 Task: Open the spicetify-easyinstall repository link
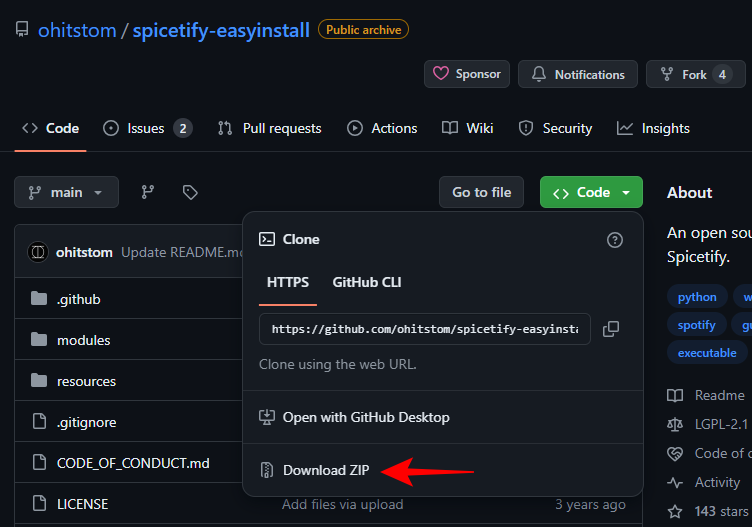(221, 30)
